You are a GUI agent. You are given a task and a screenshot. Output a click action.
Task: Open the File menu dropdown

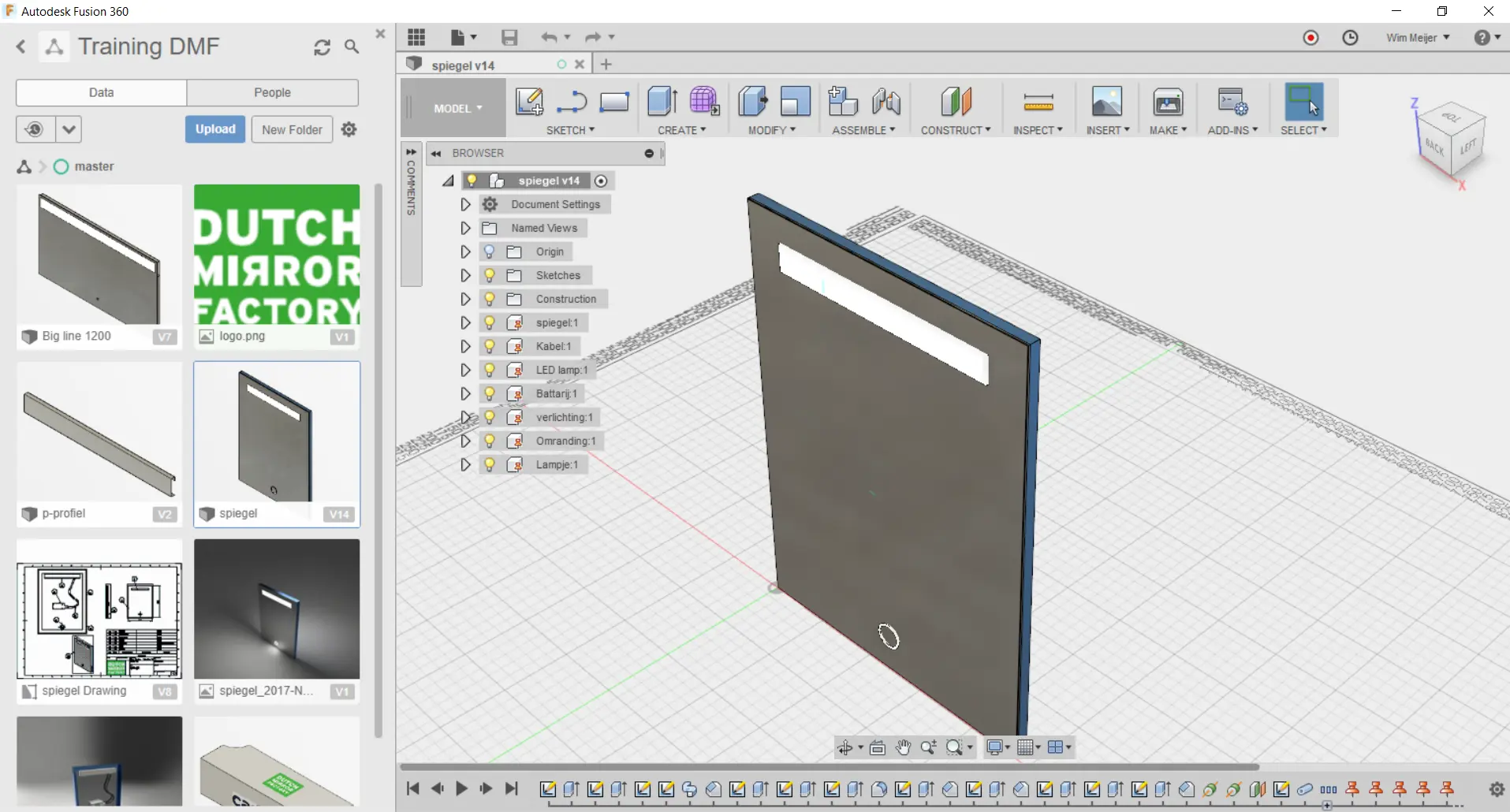click(463, 37)
